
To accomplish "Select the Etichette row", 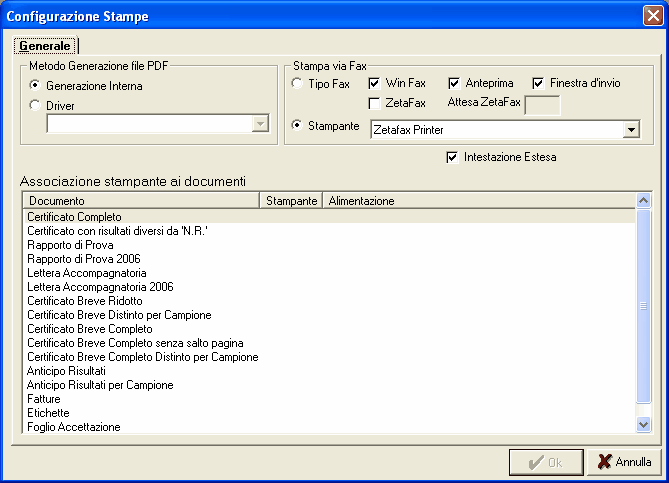I will click(x=330, y=413).
